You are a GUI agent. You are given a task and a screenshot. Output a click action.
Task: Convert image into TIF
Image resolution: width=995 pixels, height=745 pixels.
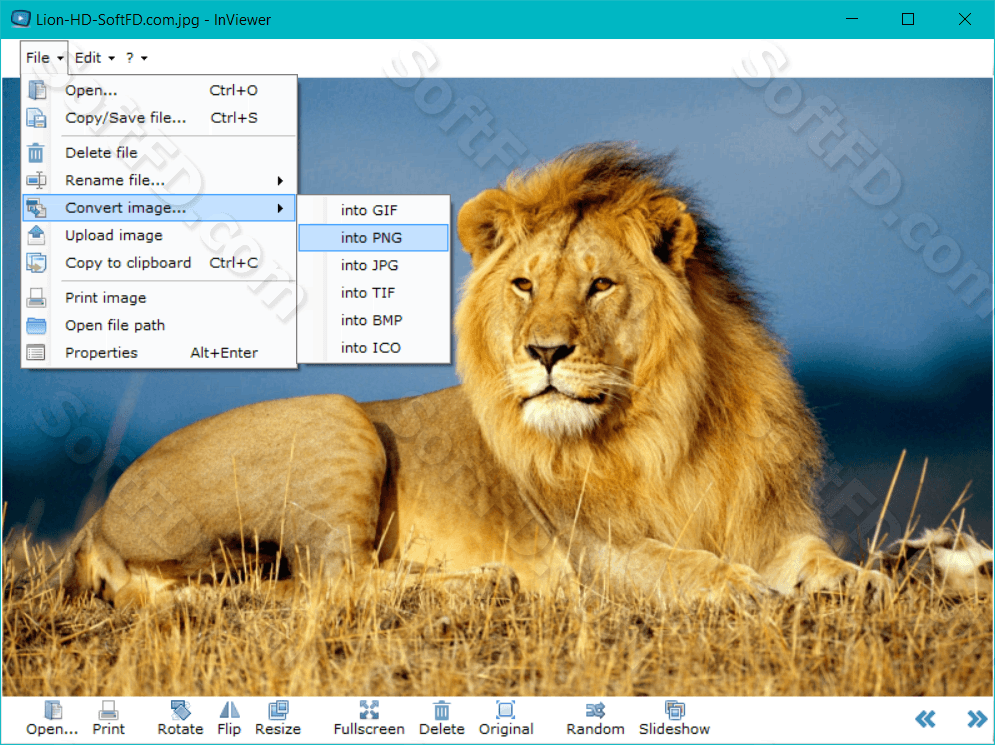374,293
